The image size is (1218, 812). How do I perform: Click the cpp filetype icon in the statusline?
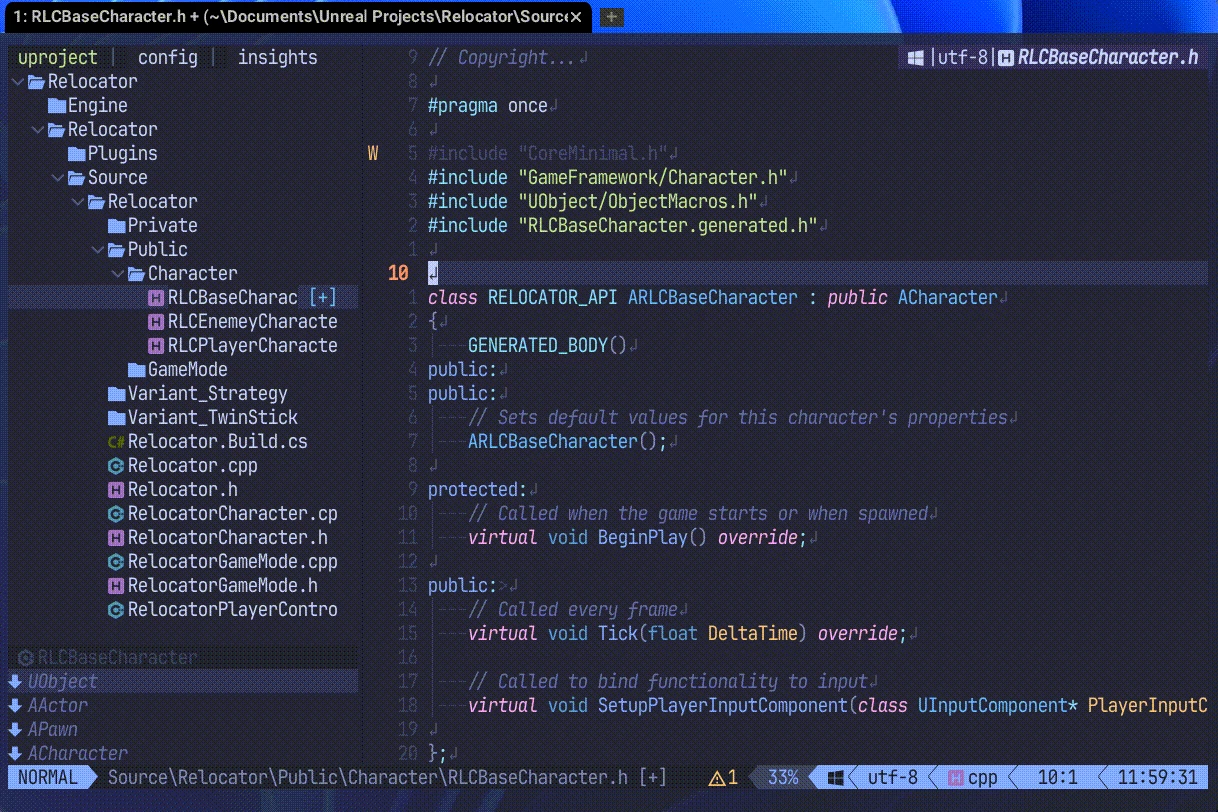pos(958,777)
